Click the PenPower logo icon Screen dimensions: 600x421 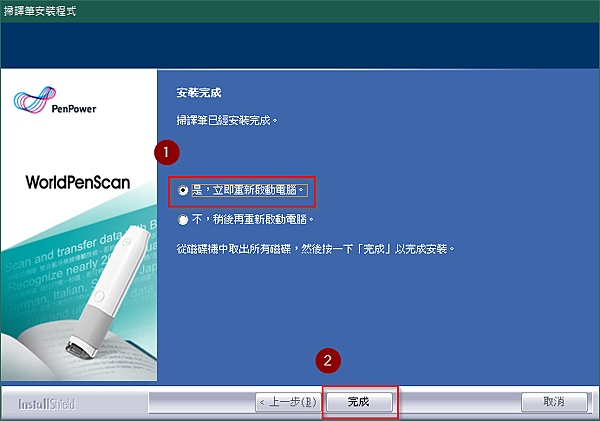click(x=35, y=100)
